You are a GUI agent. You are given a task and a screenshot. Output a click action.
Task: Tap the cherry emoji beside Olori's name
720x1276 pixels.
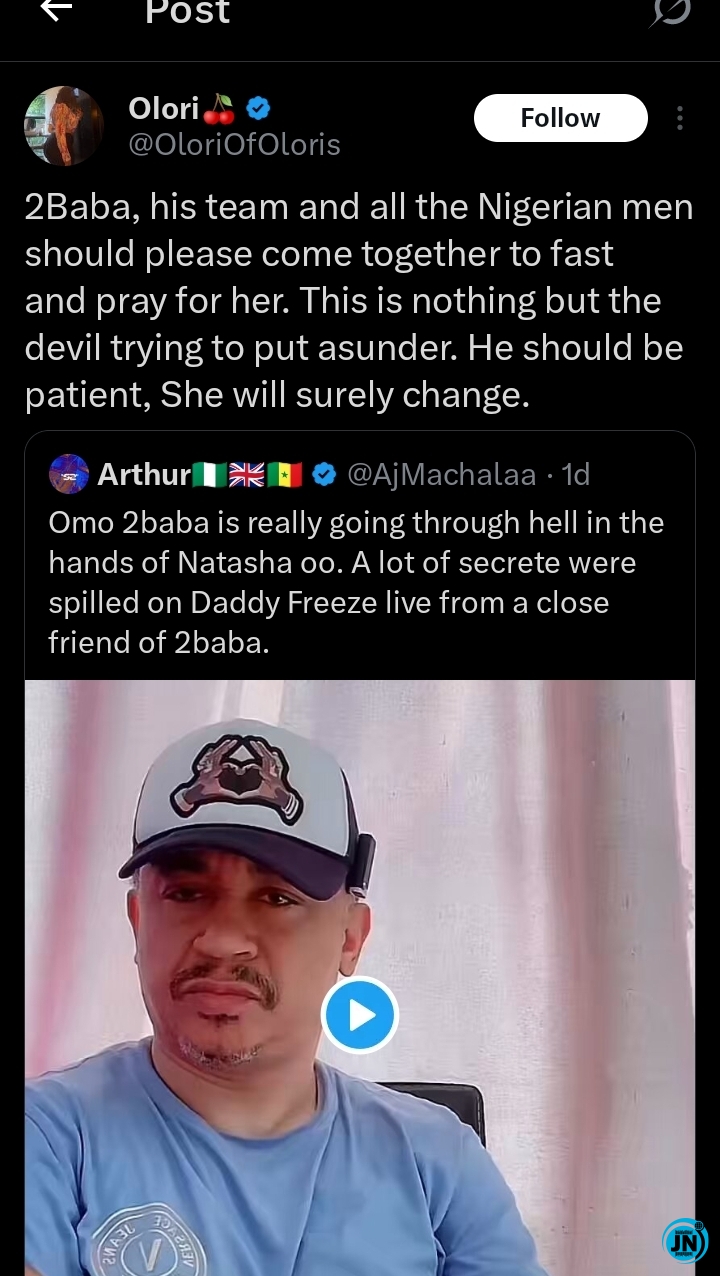[219, 108]
